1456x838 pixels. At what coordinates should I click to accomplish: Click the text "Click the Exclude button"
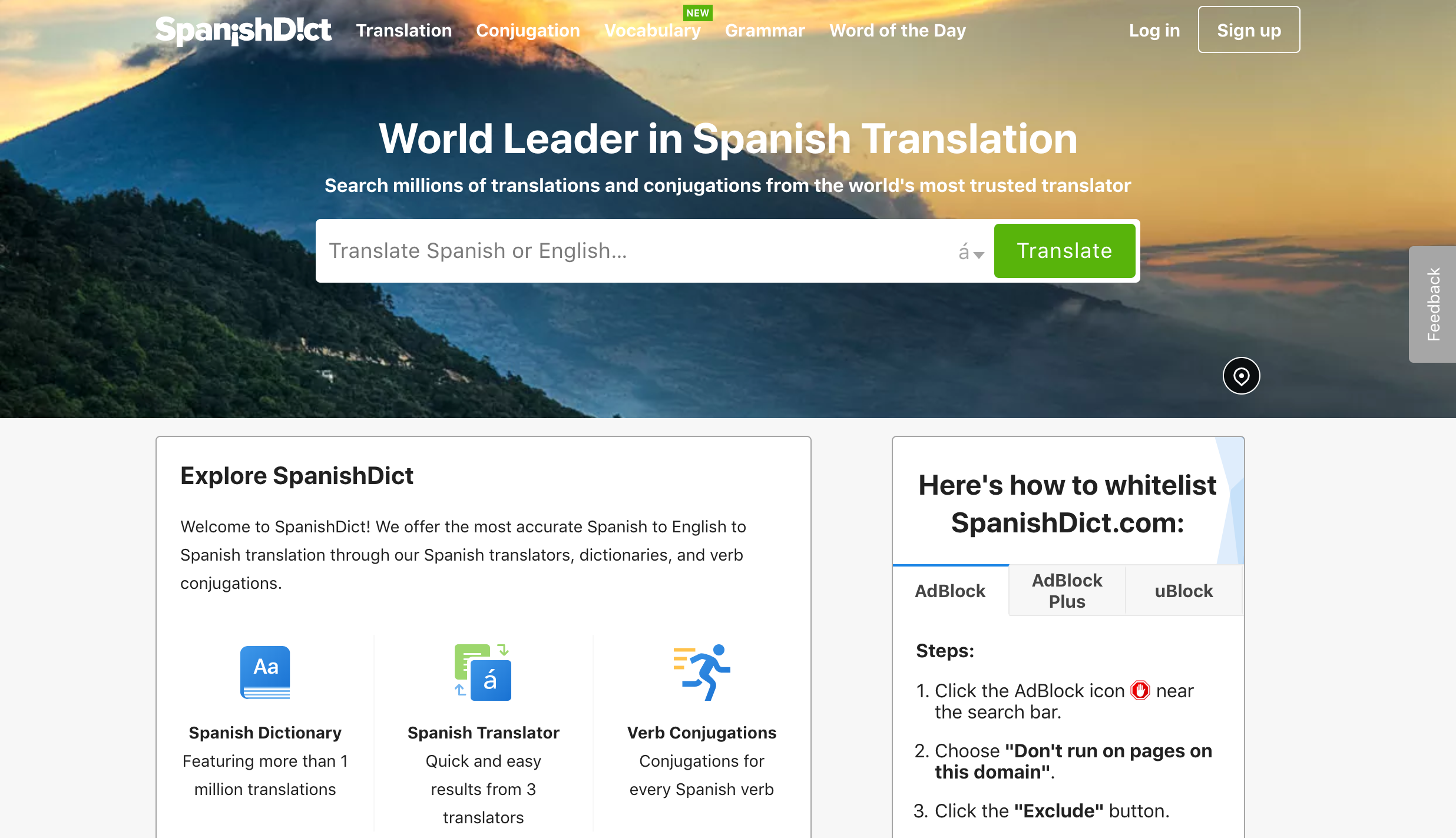pos(1052,811)
